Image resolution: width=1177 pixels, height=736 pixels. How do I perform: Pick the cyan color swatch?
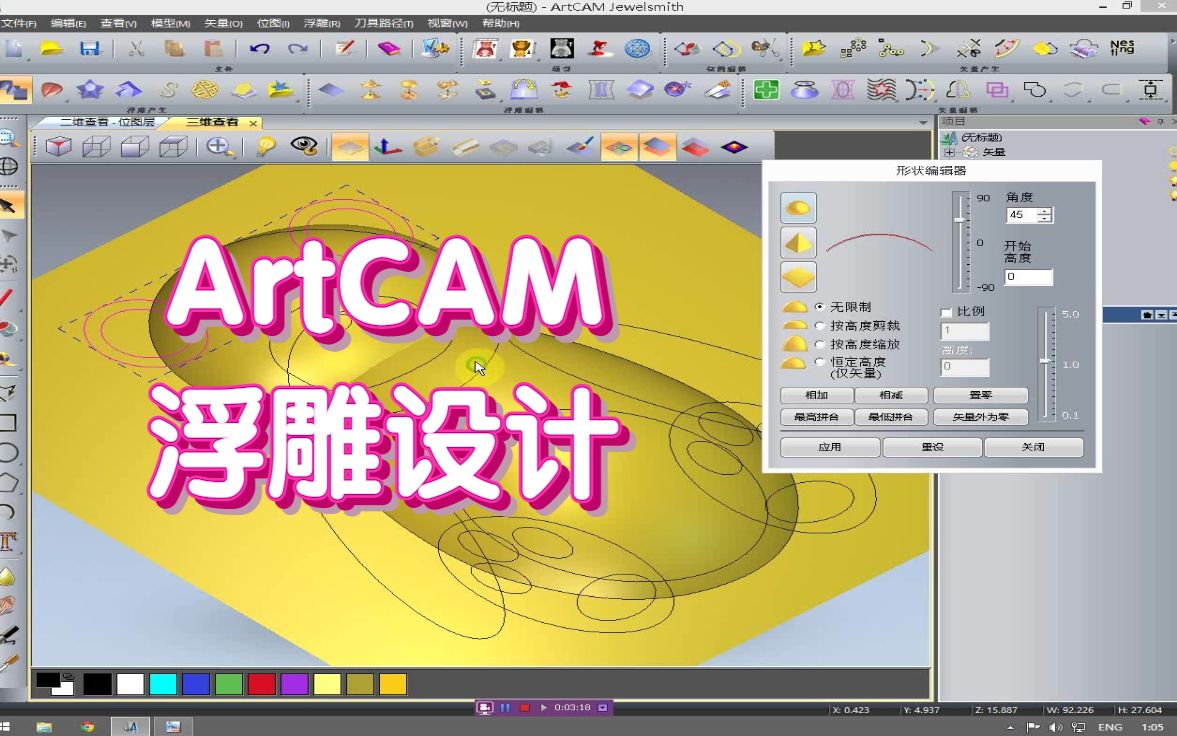[163, 684]
